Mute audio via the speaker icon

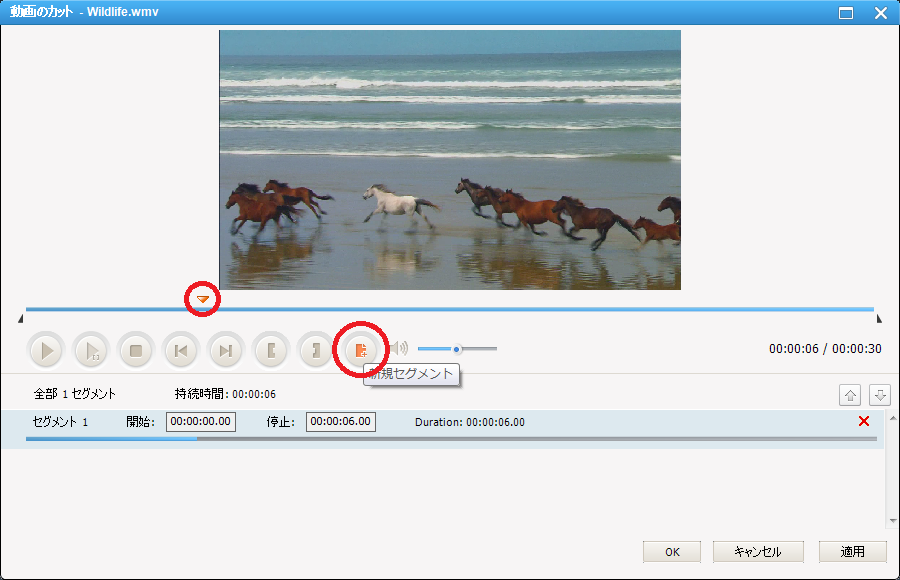click(x=400, y=348)
